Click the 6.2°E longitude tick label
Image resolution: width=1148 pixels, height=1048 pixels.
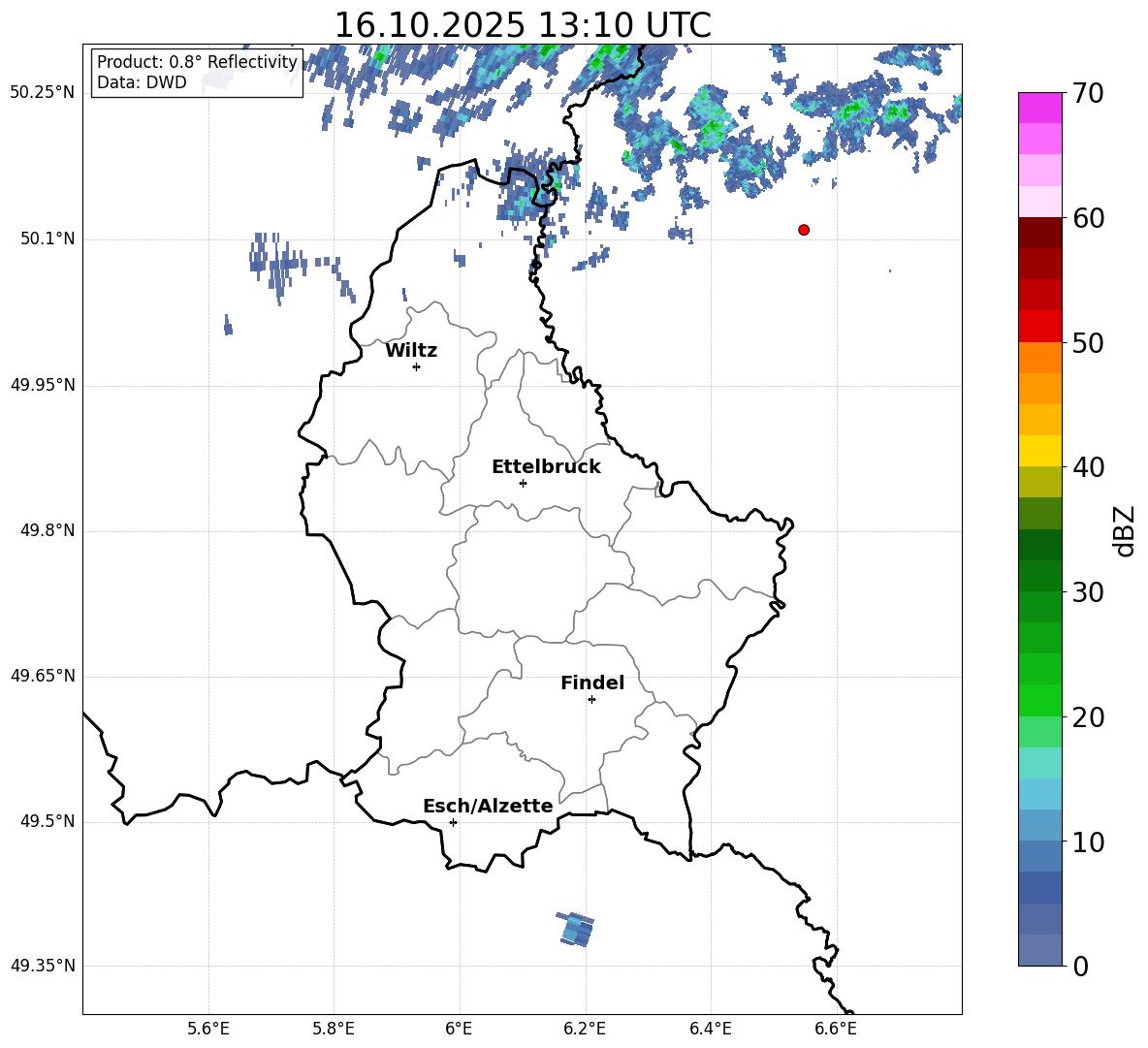tap(585, 1029)
